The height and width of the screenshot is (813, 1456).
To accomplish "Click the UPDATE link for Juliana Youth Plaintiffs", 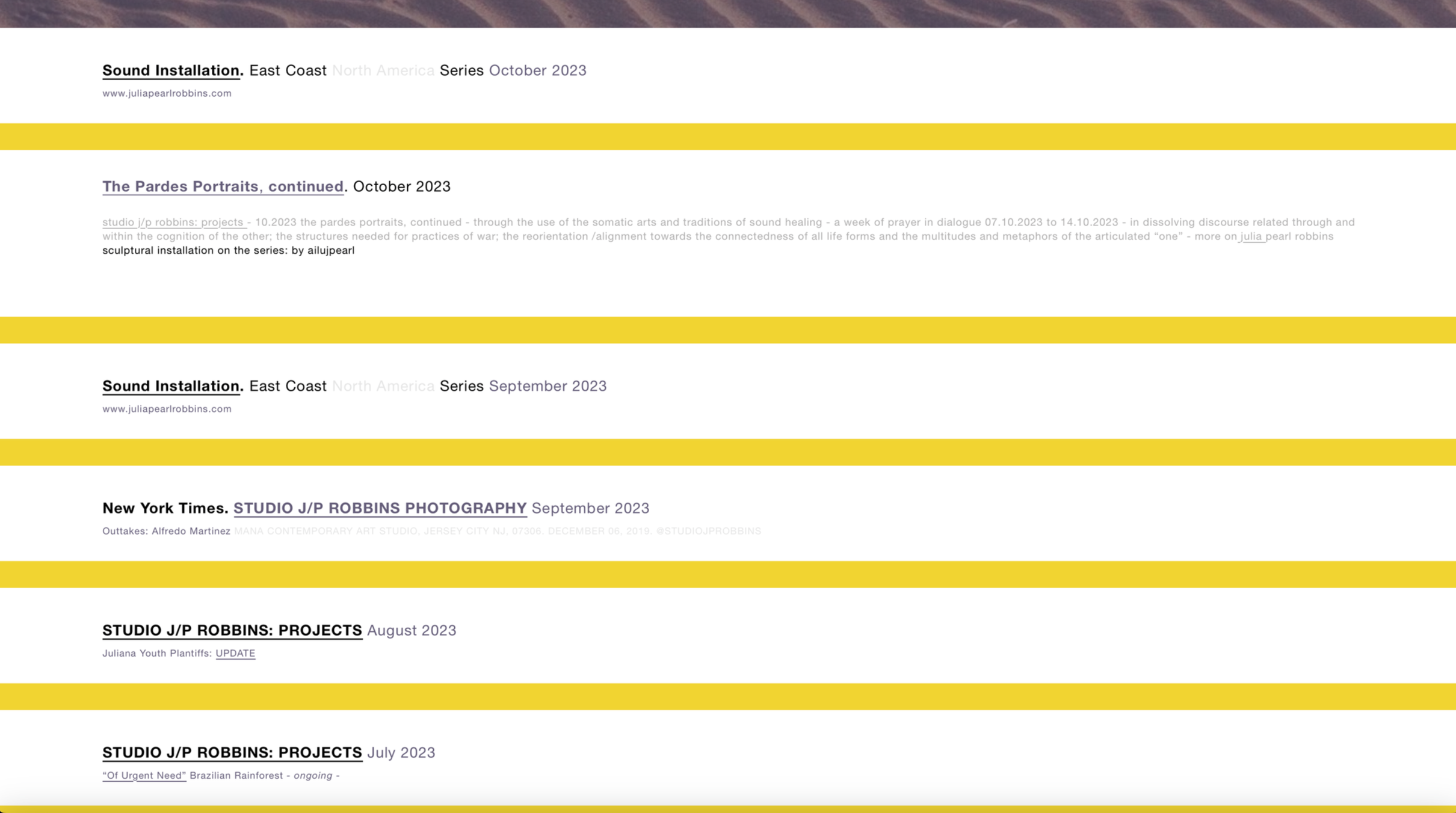I will coord(235,653).
